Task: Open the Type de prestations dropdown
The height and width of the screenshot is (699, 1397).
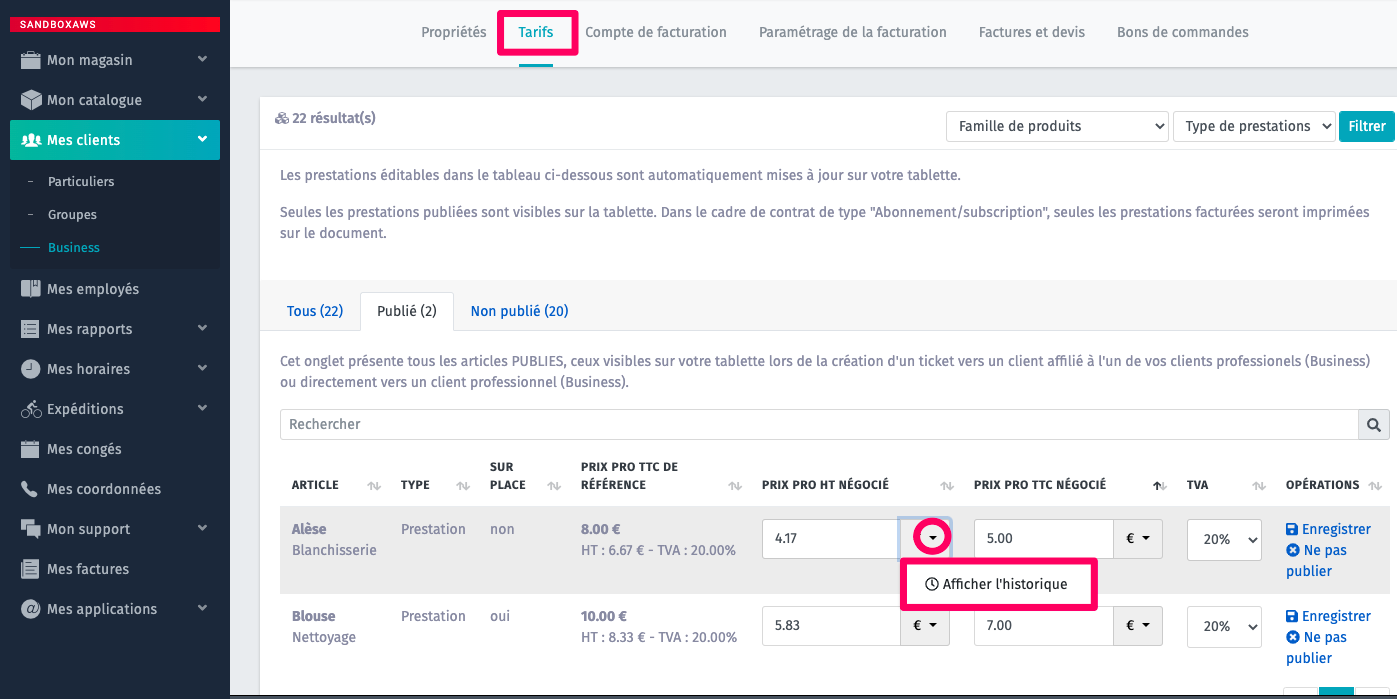Action: pyautogui.click(x=1254, y=126)
